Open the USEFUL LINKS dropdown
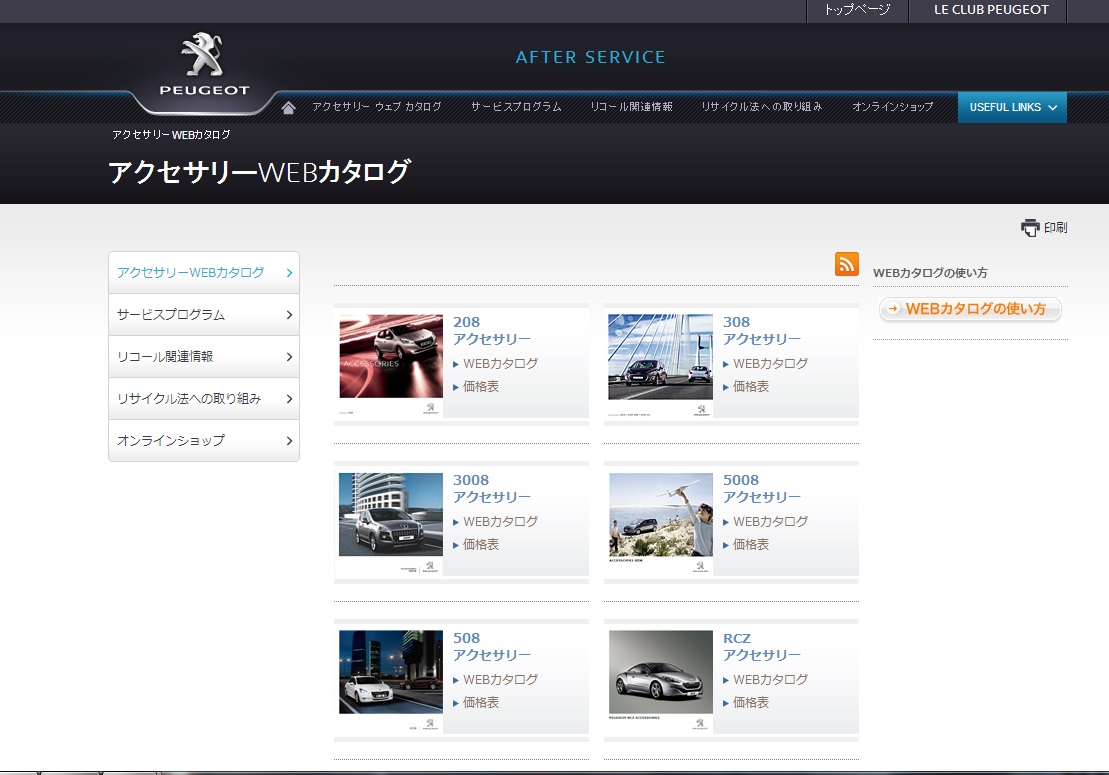 coord(1012,107)
